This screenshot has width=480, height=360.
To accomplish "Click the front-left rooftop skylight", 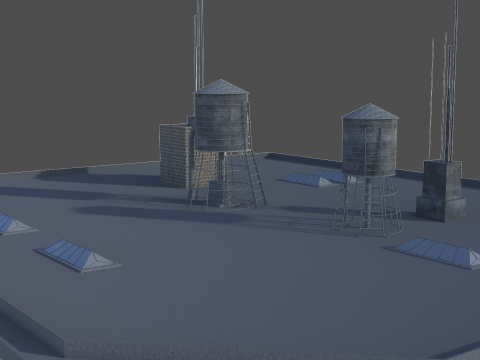I will point(79,255).
